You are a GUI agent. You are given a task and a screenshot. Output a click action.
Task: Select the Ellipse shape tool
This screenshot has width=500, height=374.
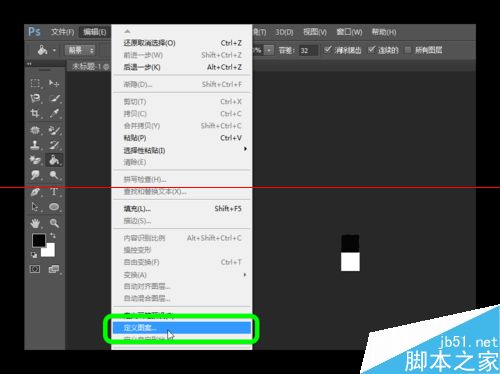54,207
